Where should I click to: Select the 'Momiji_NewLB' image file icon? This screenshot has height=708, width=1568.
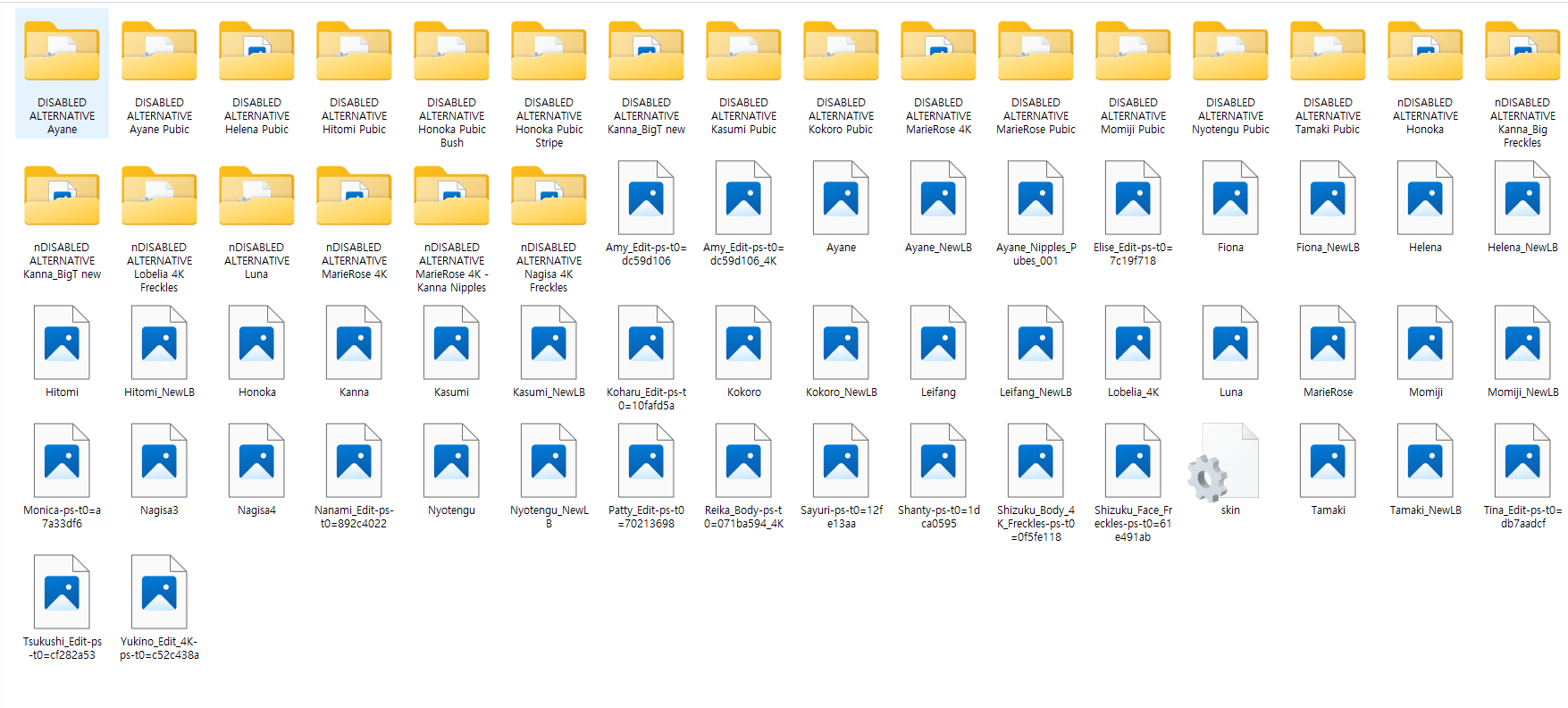pos(1522,342)
